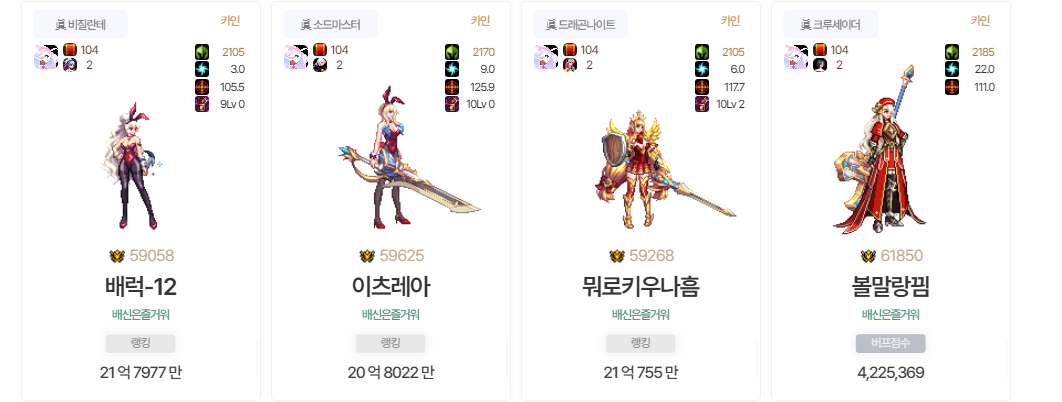
Task: Select the 크루세이더 class tag
Action: [830, 25]
